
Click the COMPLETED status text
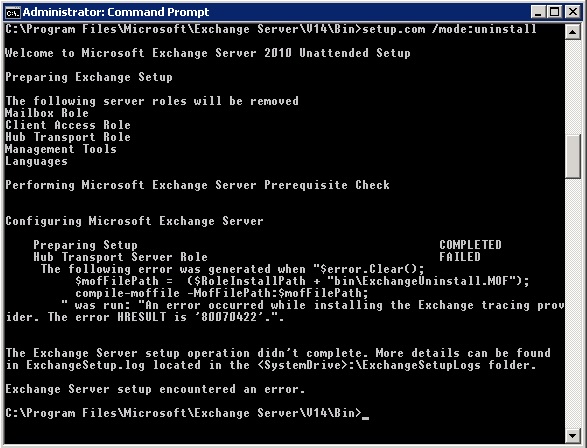tap(470, 245)
